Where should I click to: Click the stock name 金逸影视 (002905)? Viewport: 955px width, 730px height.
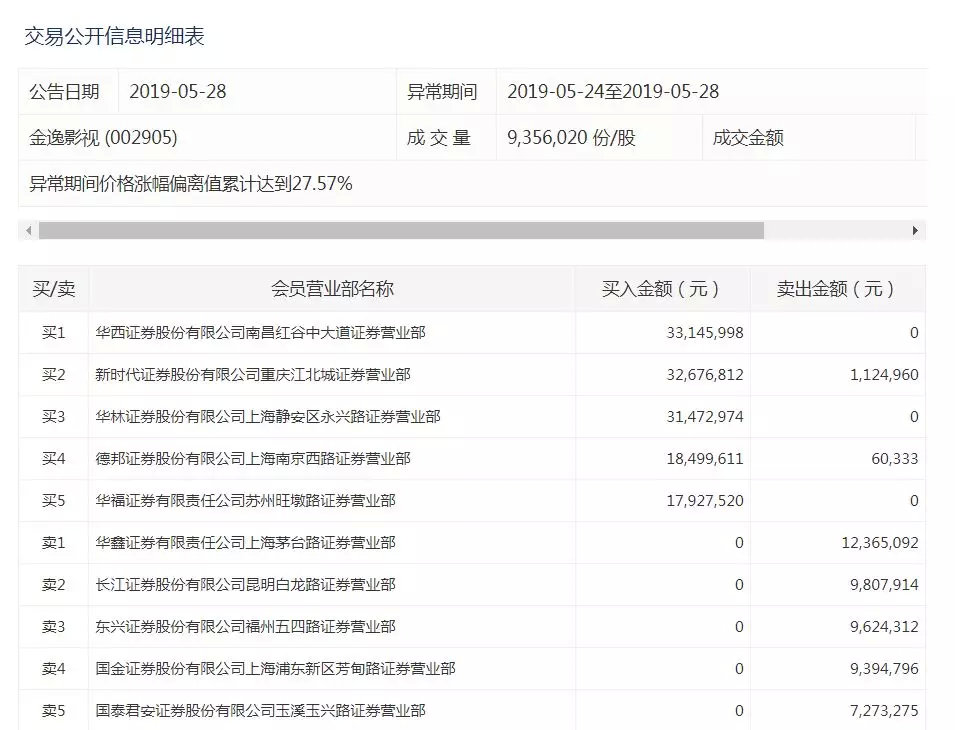[103, 138]
